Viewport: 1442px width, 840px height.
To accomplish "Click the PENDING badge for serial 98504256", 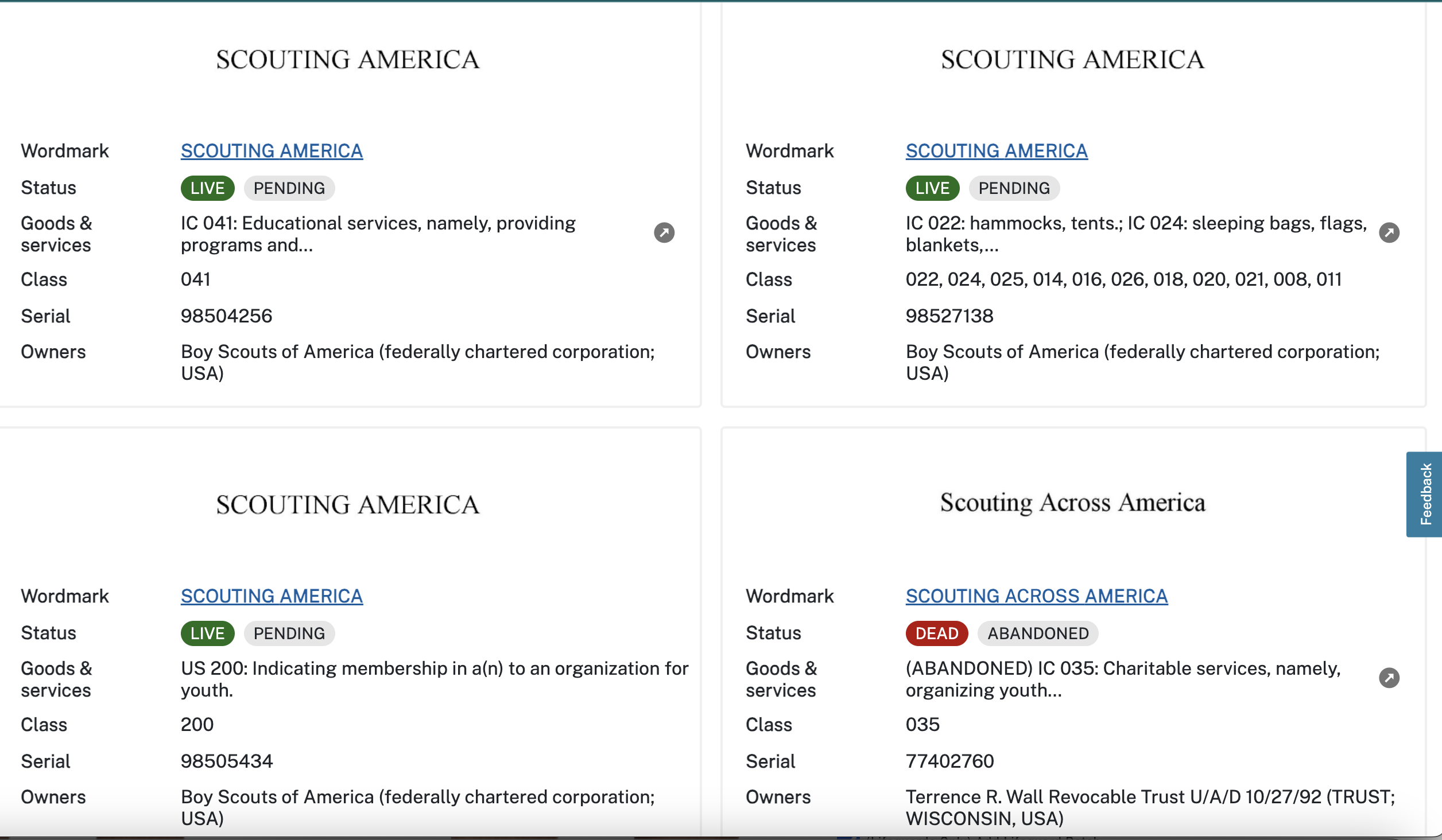I will pos(289,188).
